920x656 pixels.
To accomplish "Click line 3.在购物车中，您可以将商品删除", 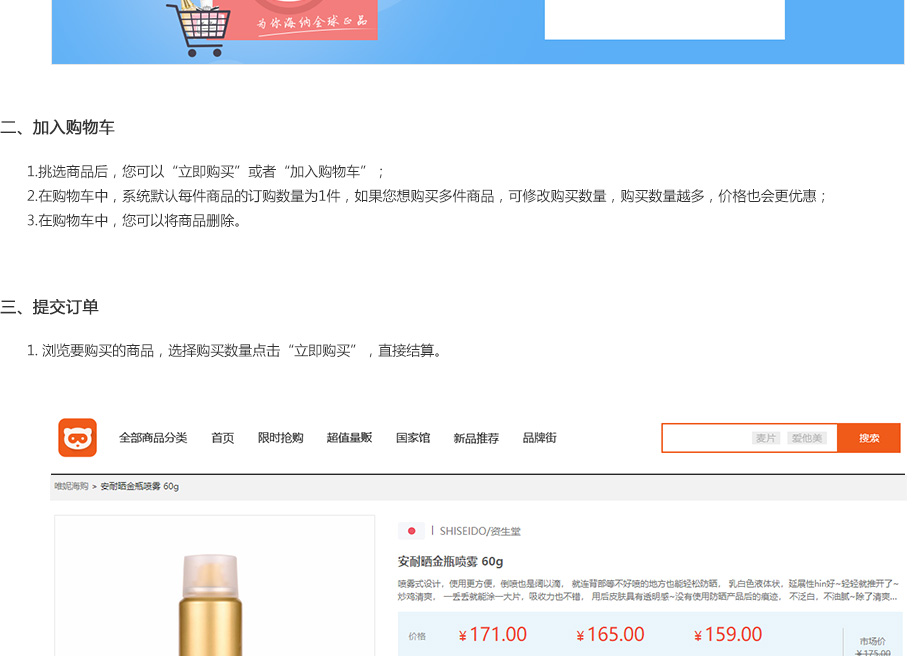I will tap(134, 221).
